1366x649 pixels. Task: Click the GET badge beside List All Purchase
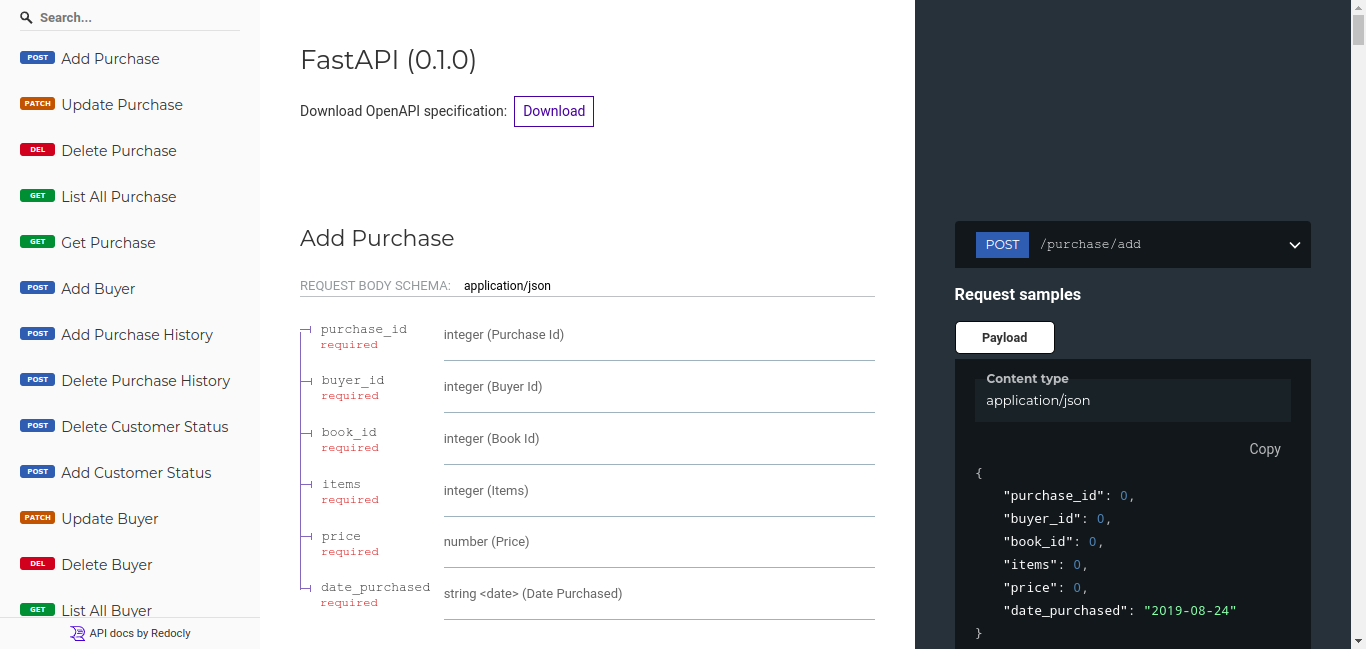tap(37, 195)
